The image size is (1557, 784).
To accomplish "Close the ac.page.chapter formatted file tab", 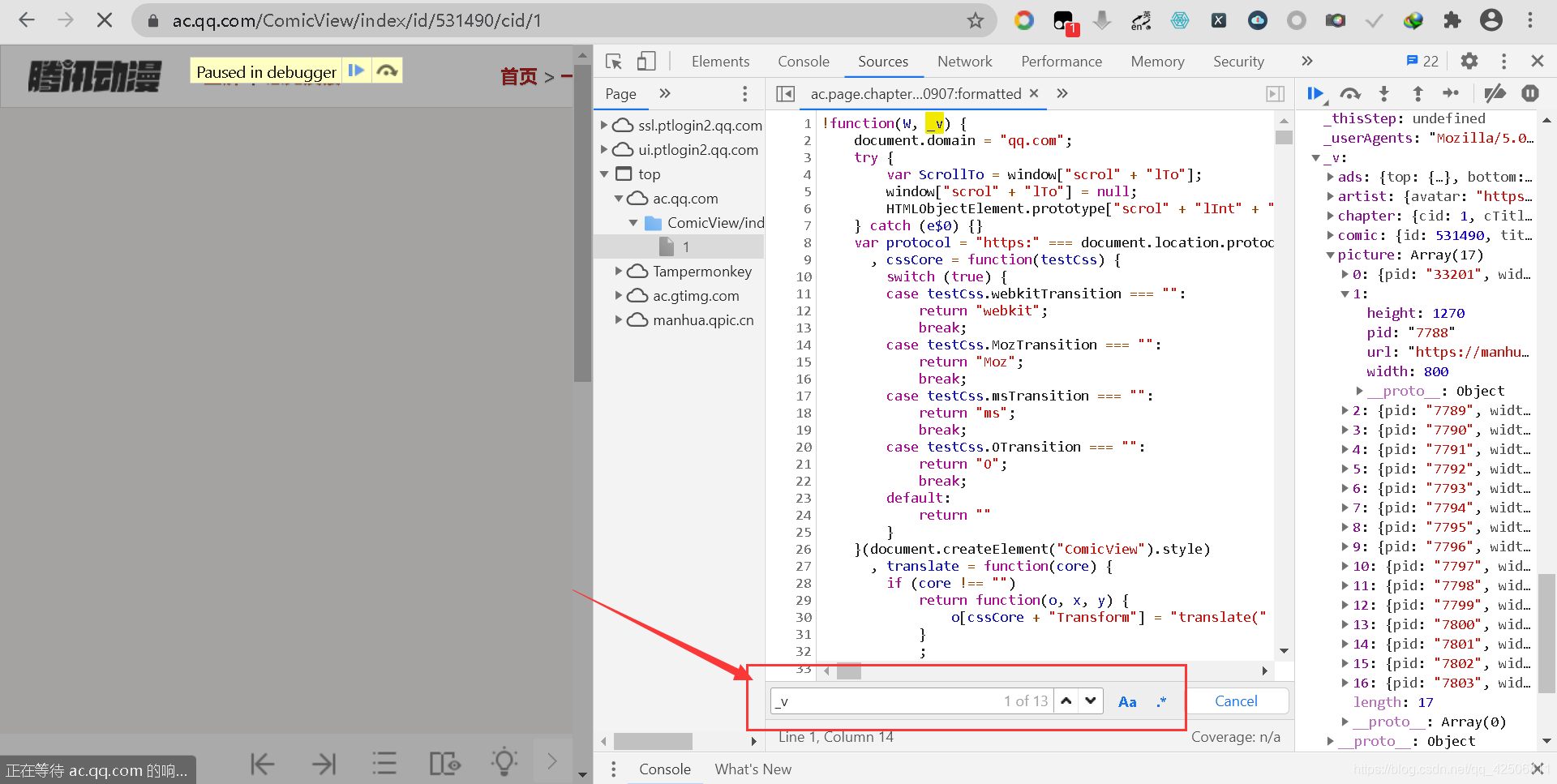I will click(x=1034, y=93).
